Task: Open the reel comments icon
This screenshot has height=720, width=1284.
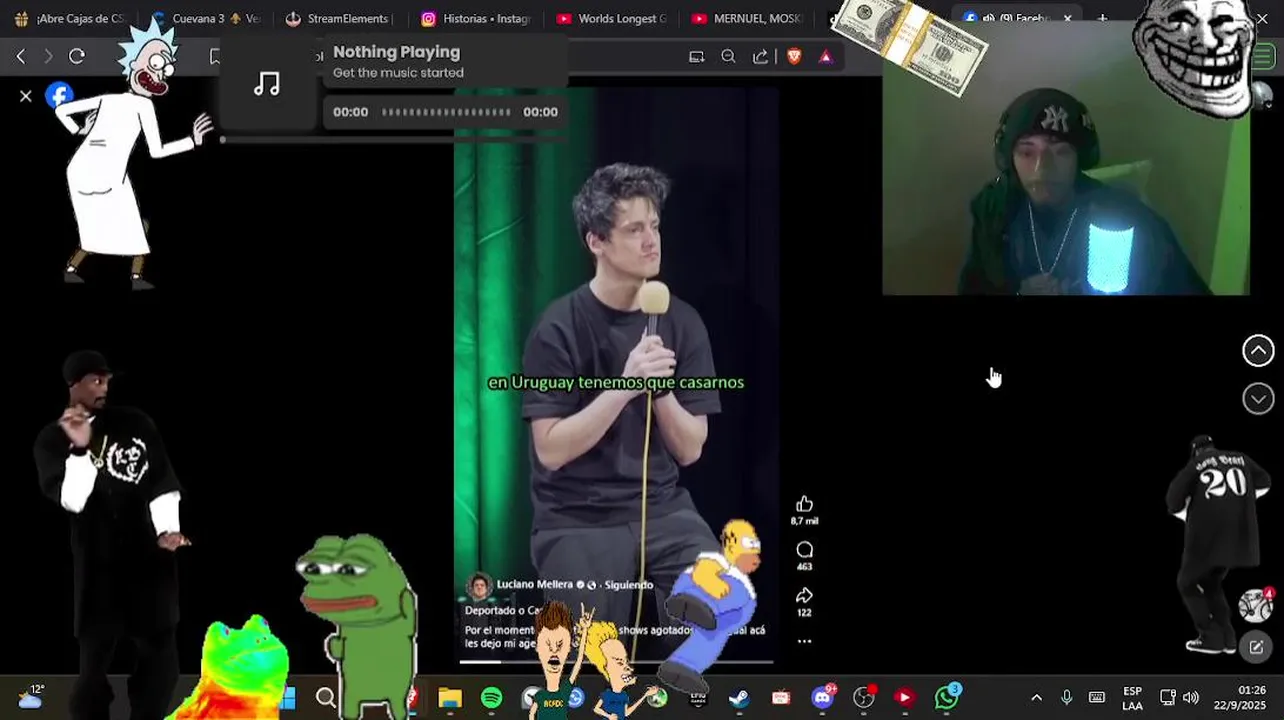Action: click(x=804, y=550)
